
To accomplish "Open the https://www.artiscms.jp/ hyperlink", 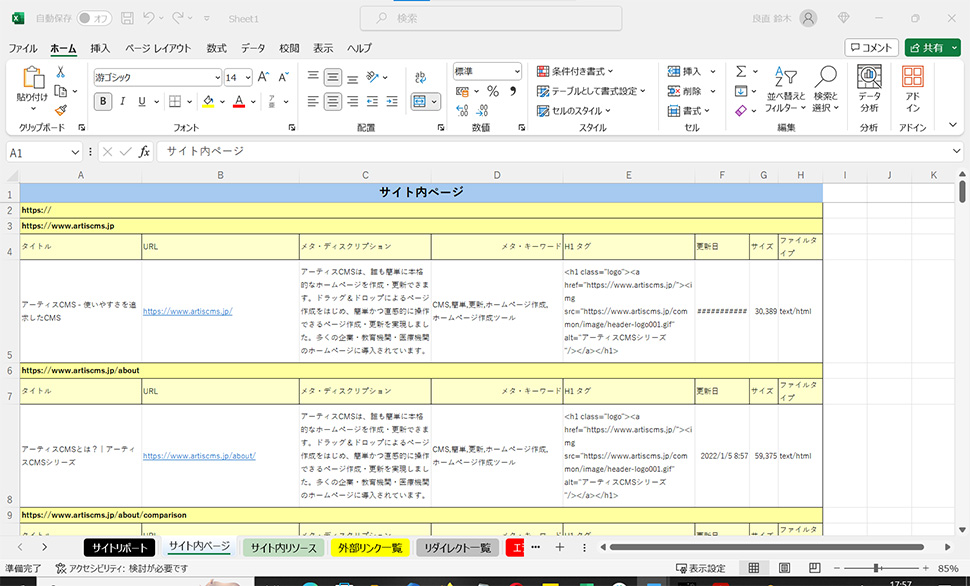I will click(x=187, y=311).
